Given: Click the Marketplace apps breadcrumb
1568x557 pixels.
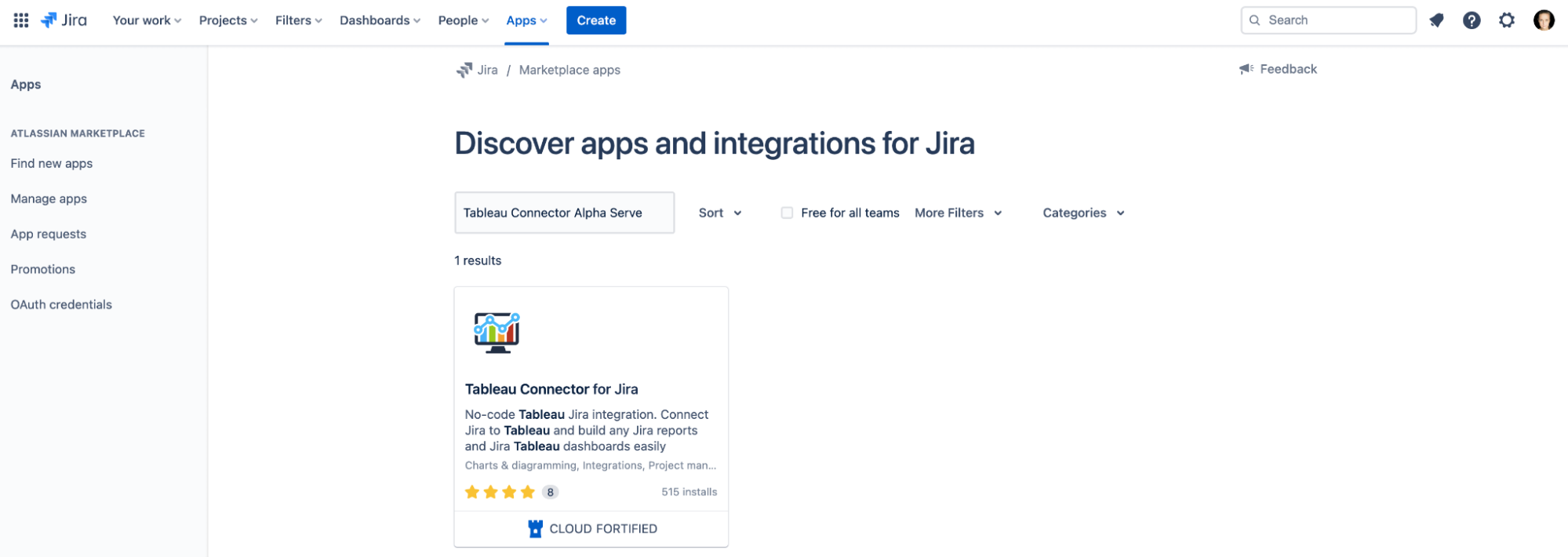Looking at the screenshot, I should point(569,70).
